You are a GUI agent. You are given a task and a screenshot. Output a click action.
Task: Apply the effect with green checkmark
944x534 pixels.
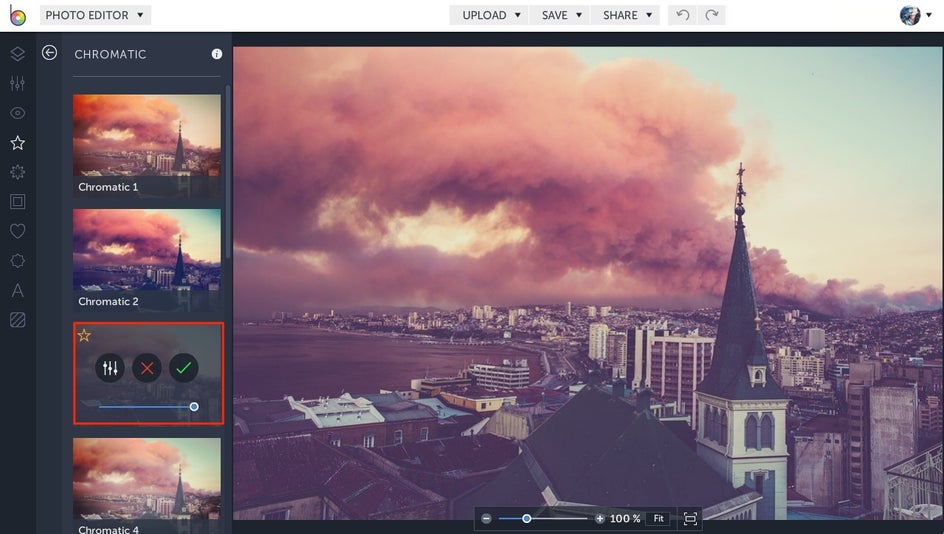tap(184, 368)
